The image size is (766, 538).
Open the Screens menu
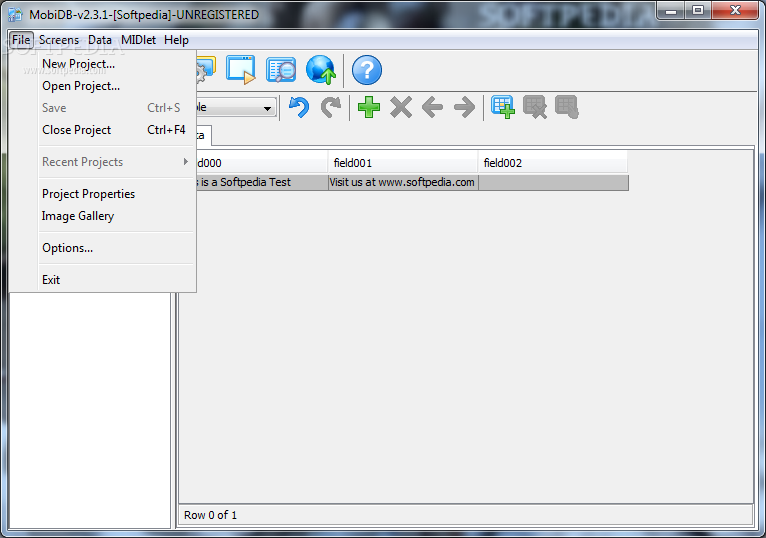(x=59, y=40)
